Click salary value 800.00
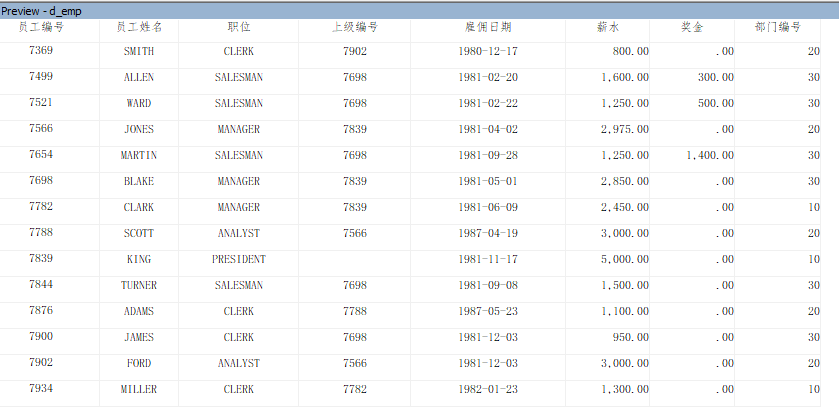The height and width of the screenshot is (414, 839). pos(631,51)
